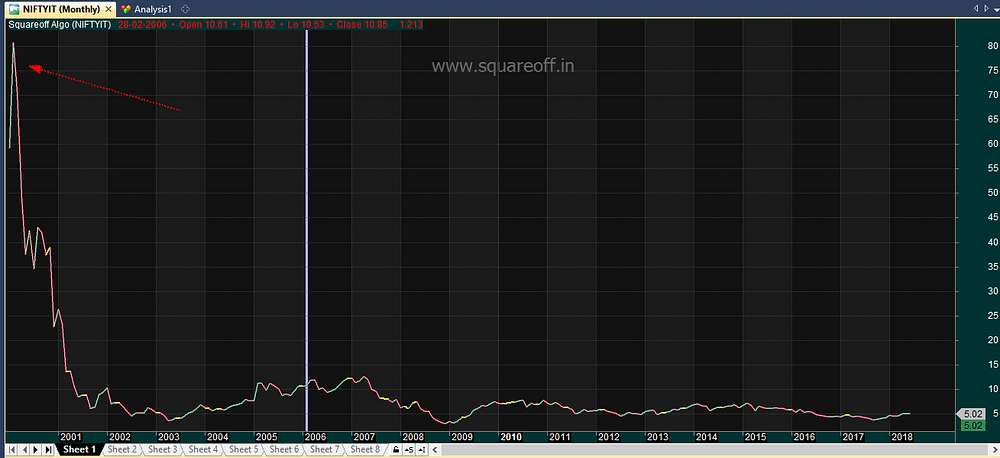1000x458 pixels.
Task: Click the 2011 label on time axis
Action: point(559,437)
